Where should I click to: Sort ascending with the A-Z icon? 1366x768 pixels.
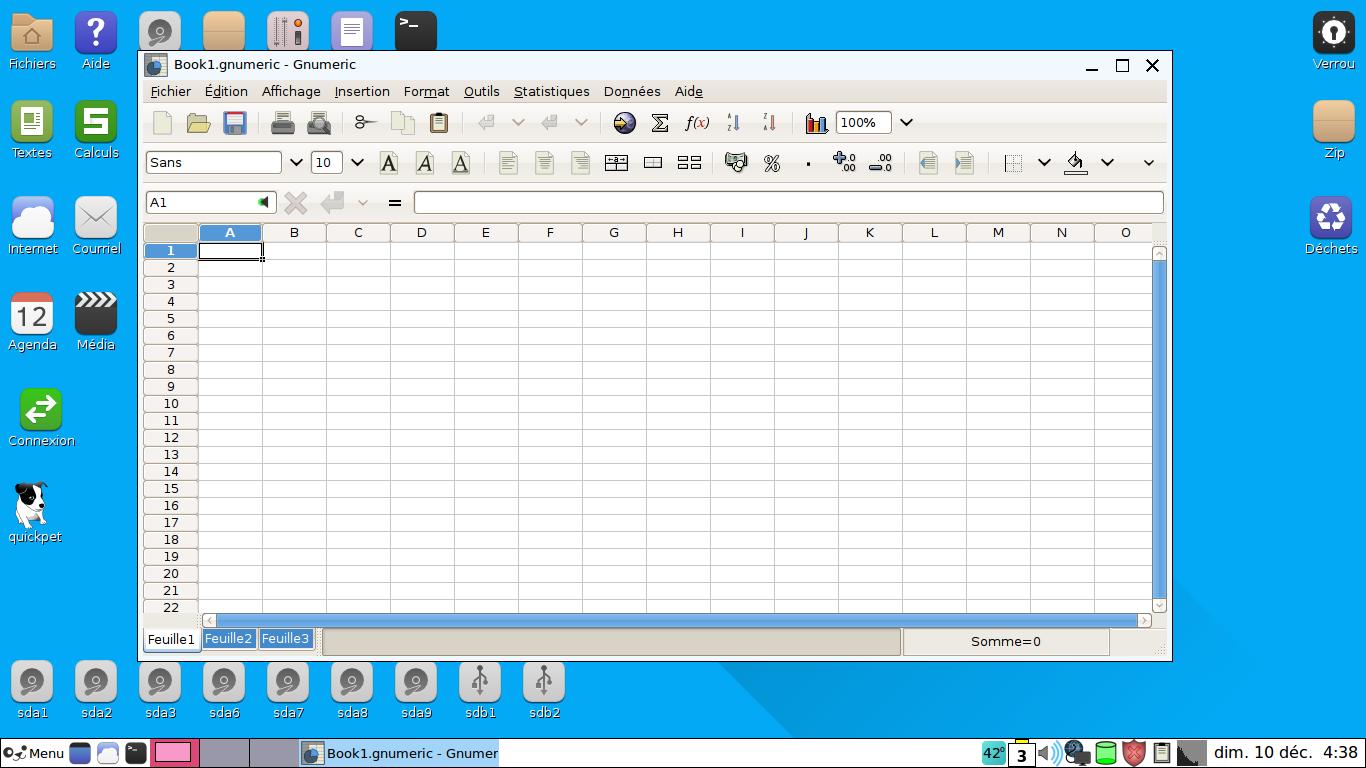734,123
